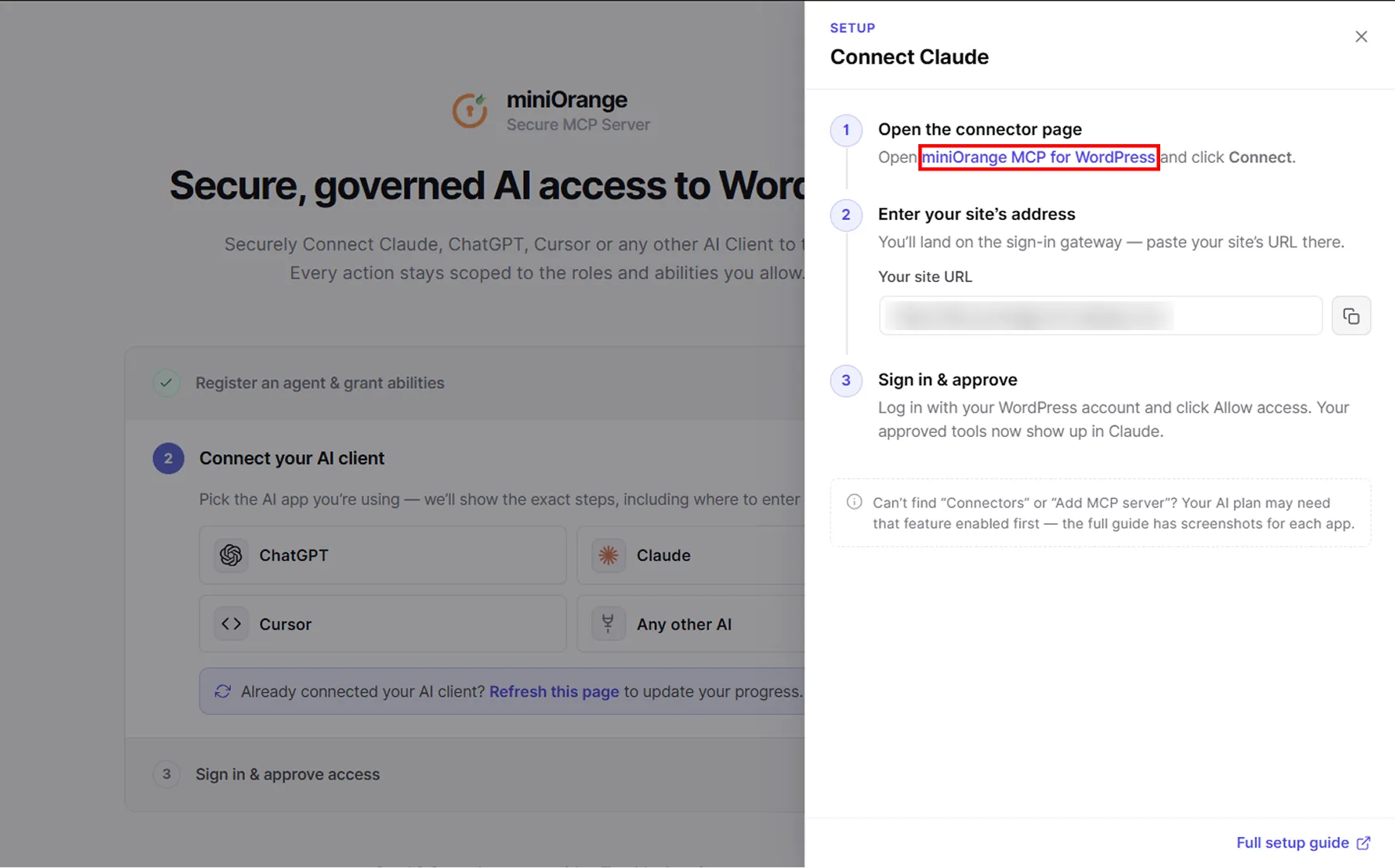Click the miniOrange logo icon
The height and width of the screenshot is (868, 1395).
470,111
